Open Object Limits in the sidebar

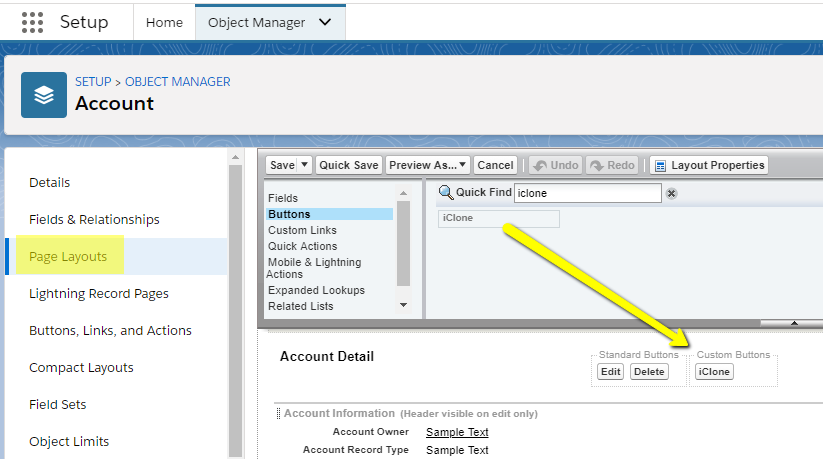[69, 442]
